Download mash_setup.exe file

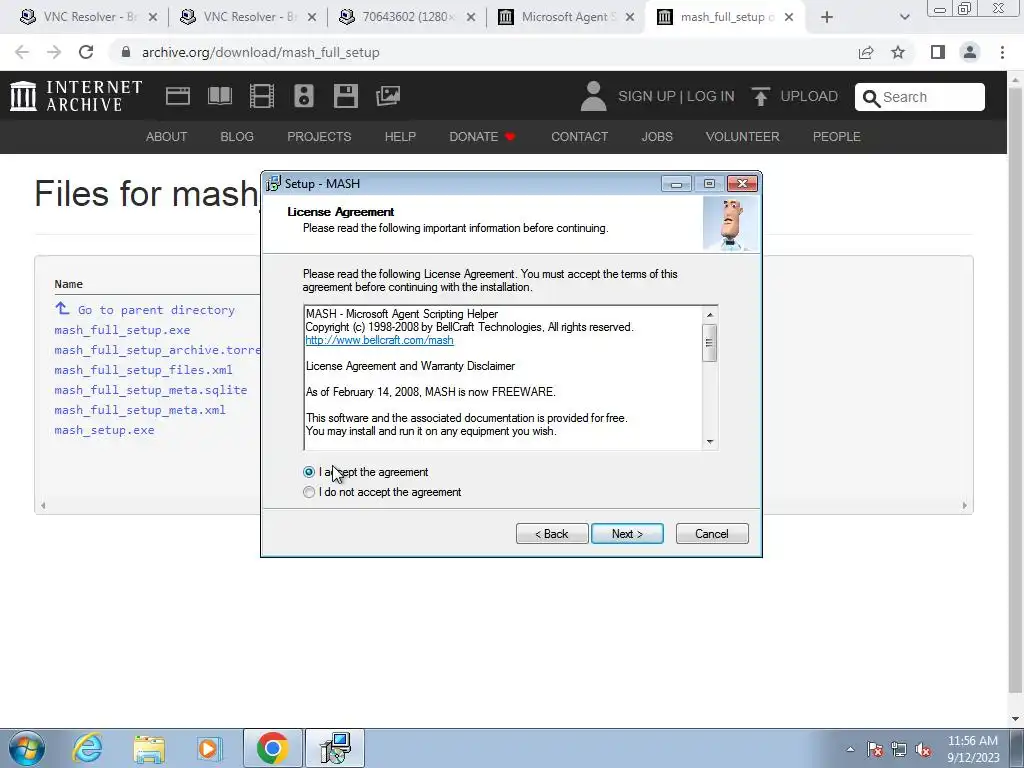click(x=104, y=430)
